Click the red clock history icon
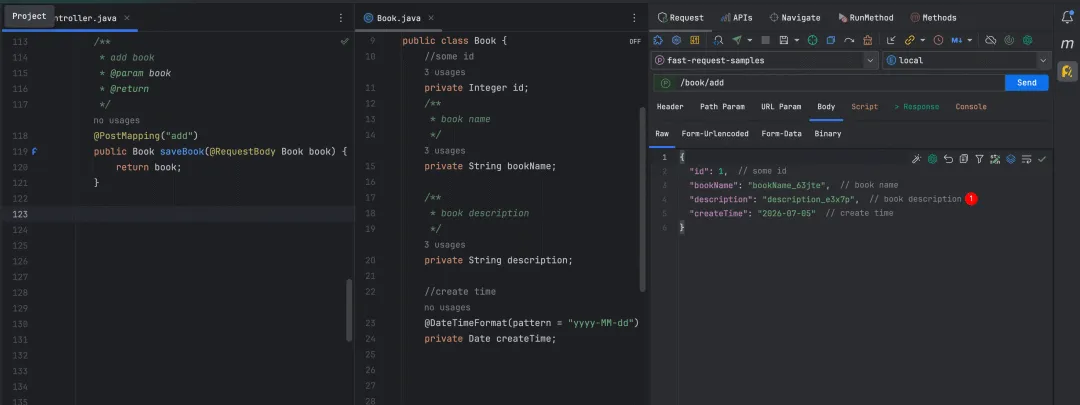This screenshot has width=1080, height=405. (938, 40)
